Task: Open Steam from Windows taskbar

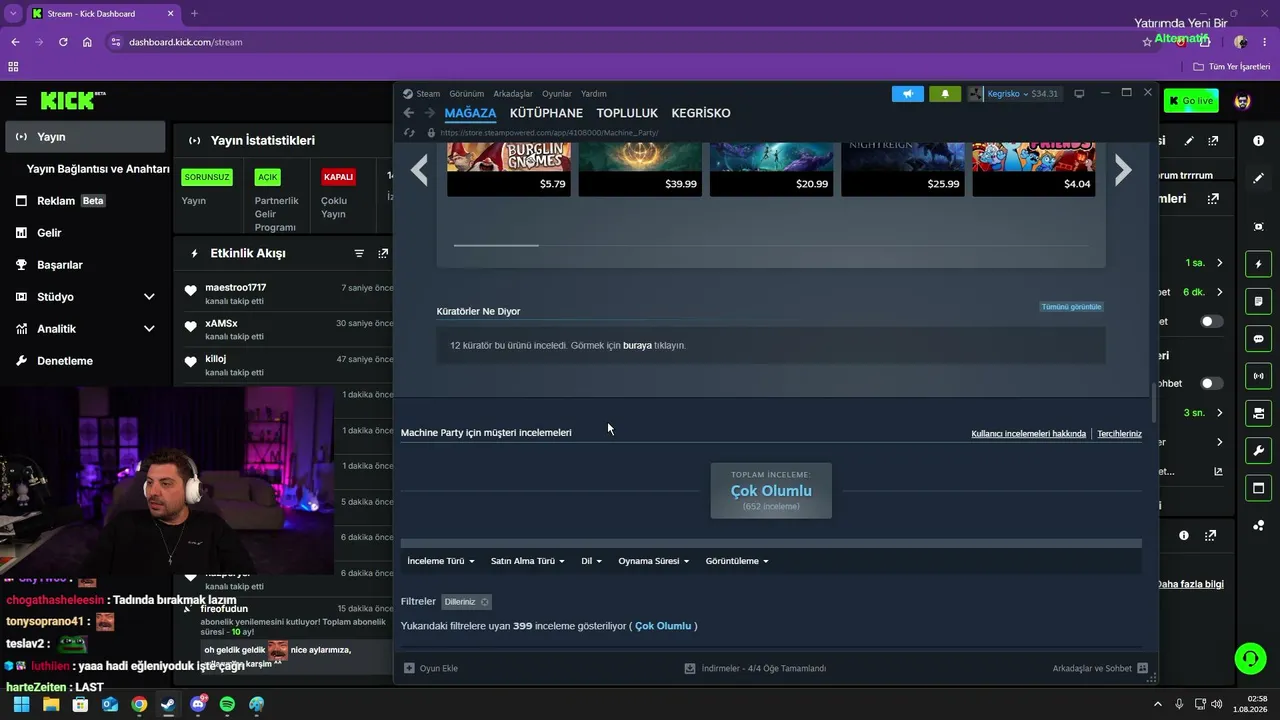Action: tap(168, 704)
